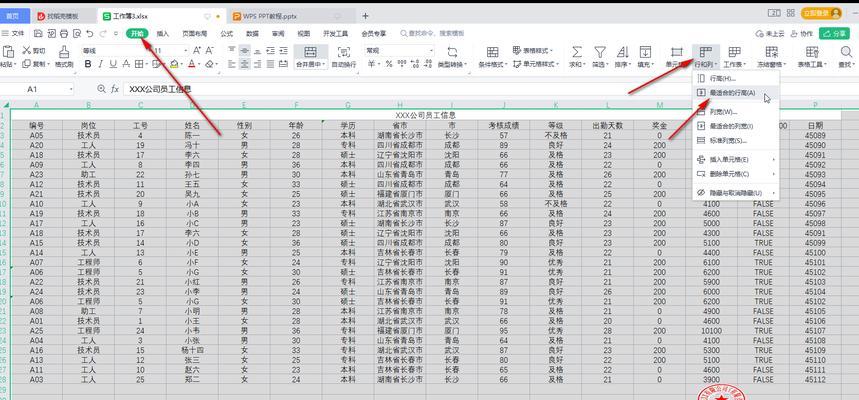The image size is (859, 400).
Task: Switch to the 页面布局 Page Layout tab
Action: 194,33
